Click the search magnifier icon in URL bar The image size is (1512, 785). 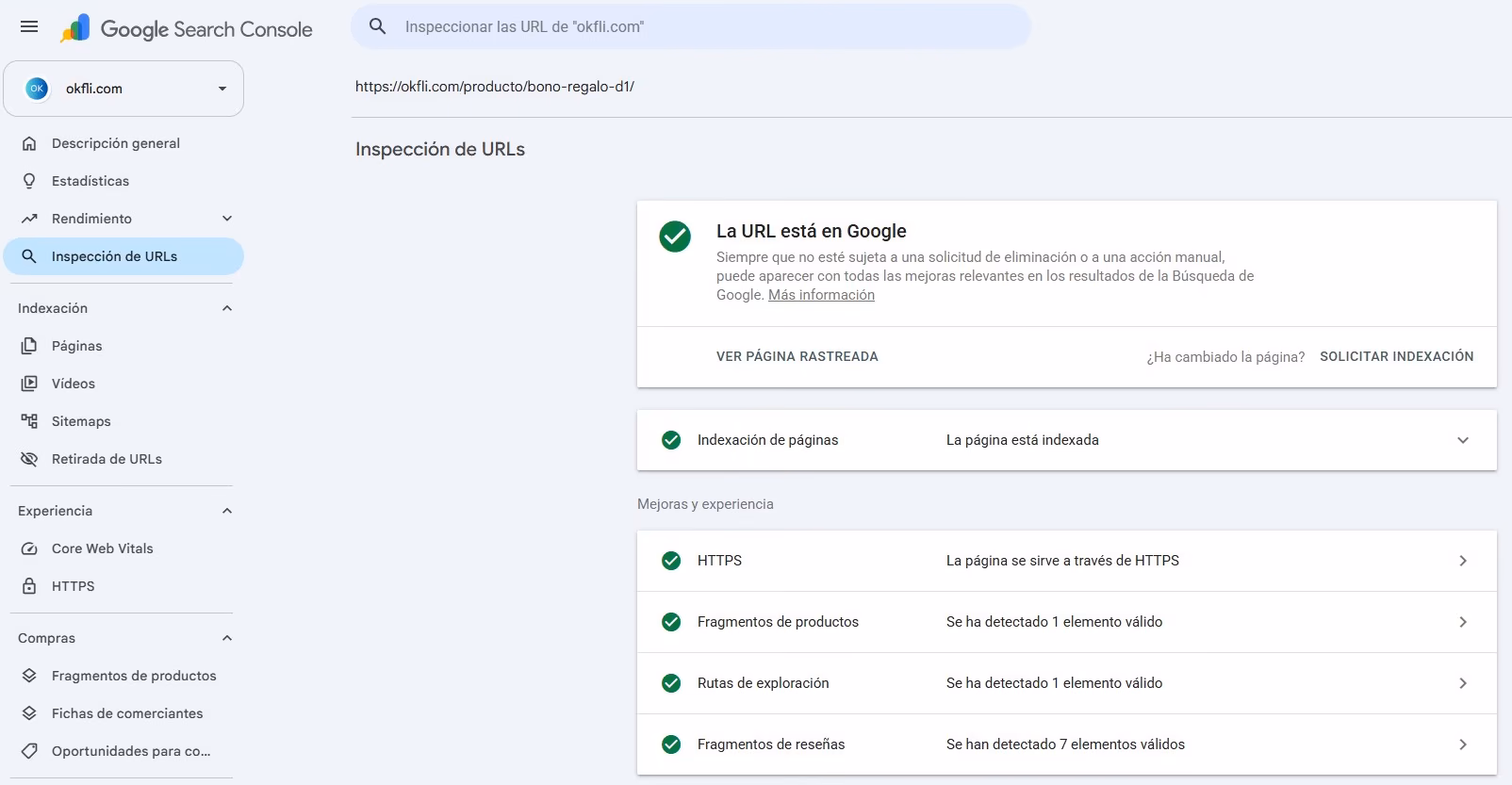[378, 26]
